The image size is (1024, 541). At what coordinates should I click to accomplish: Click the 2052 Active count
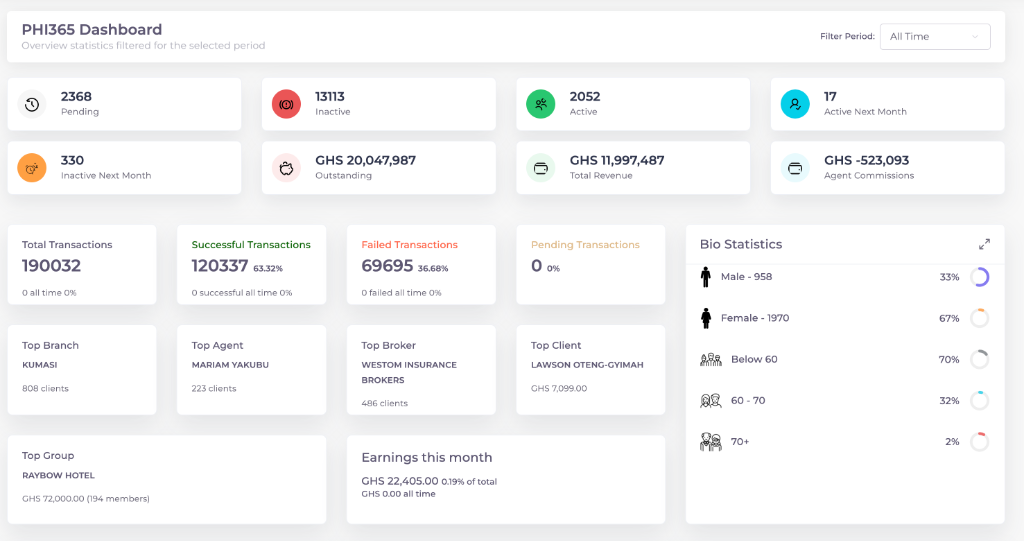(x=584, y=97)
